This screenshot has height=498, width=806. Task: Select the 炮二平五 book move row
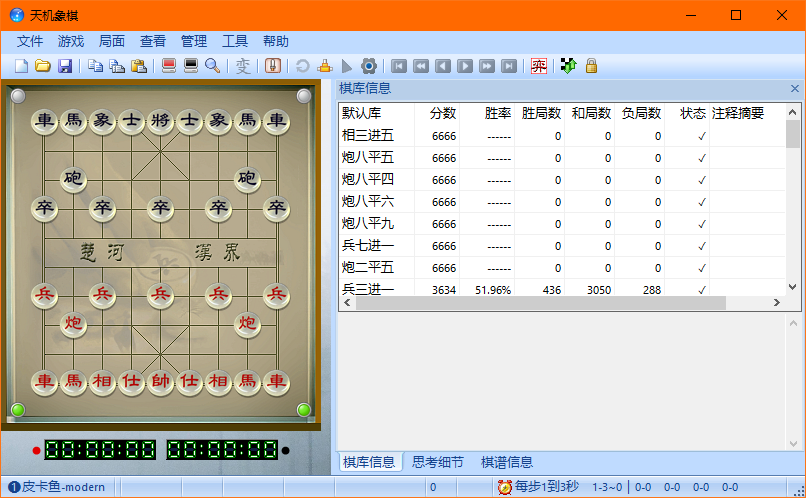[x=562, y=268]
